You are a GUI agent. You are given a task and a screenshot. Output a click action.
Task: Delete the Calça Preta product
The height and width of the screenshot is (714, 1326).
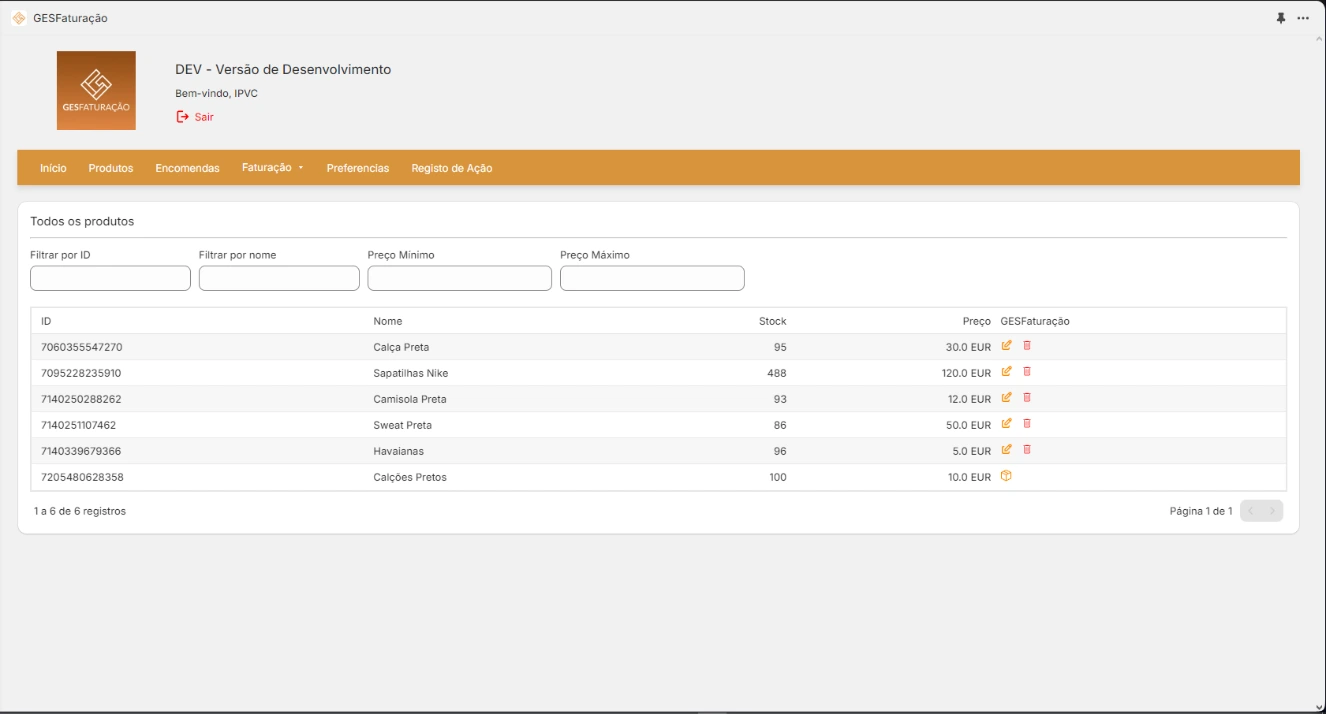click(x=1027, y=345)
